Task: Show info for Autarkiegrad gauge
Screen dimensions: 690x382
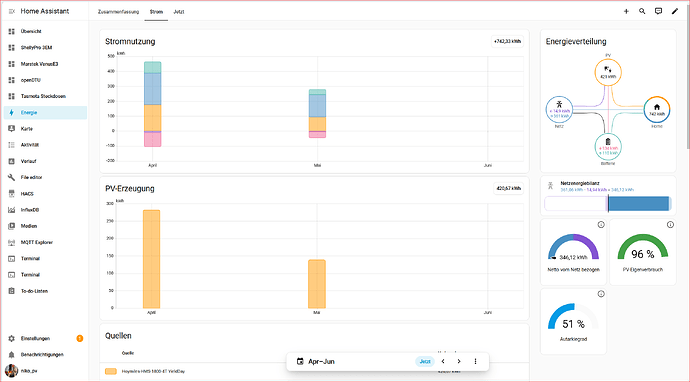Action: point(601,294)
